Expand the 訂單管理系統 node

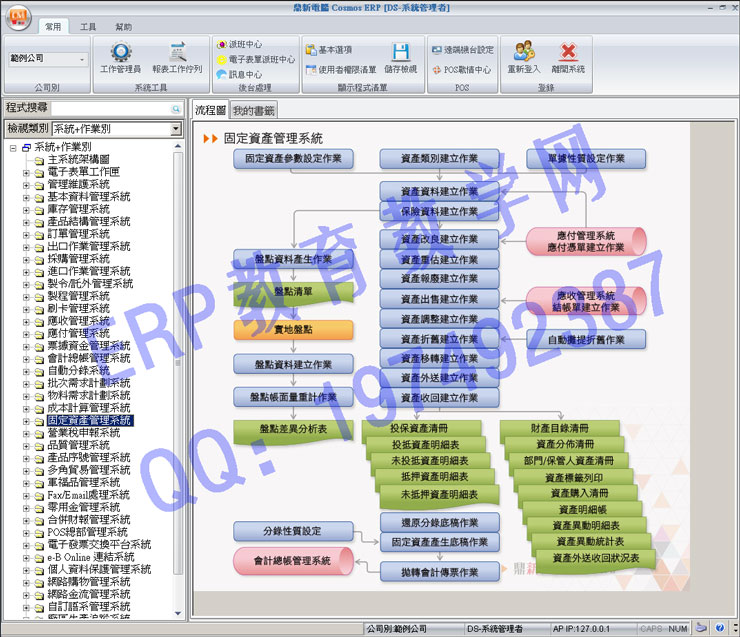[x=26, y=235]
